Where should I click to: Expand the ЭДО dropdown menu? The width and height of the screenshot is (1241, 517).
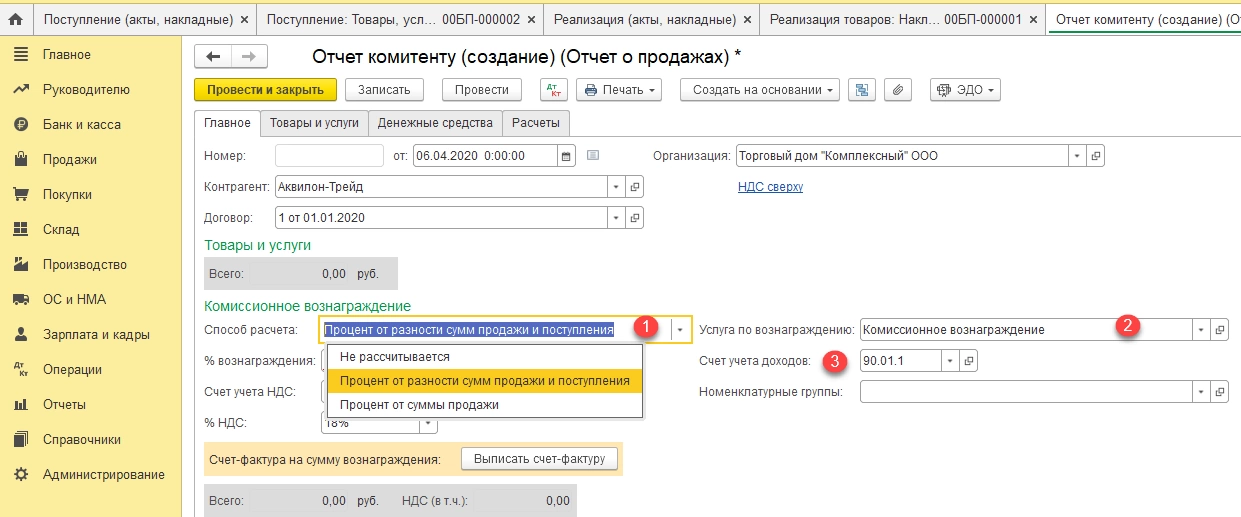(965, 89)
